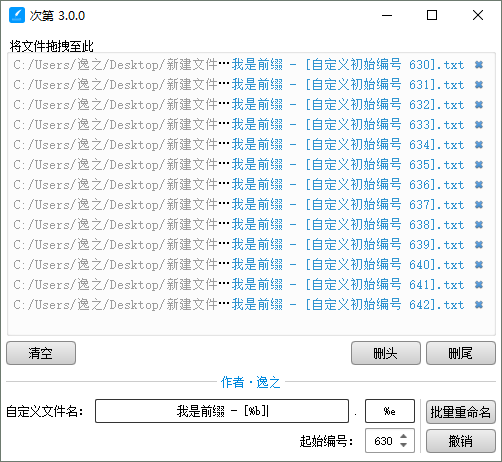Click the 删尾 button
The width and height of the screenshot is (502, 462).
(461, 353)
